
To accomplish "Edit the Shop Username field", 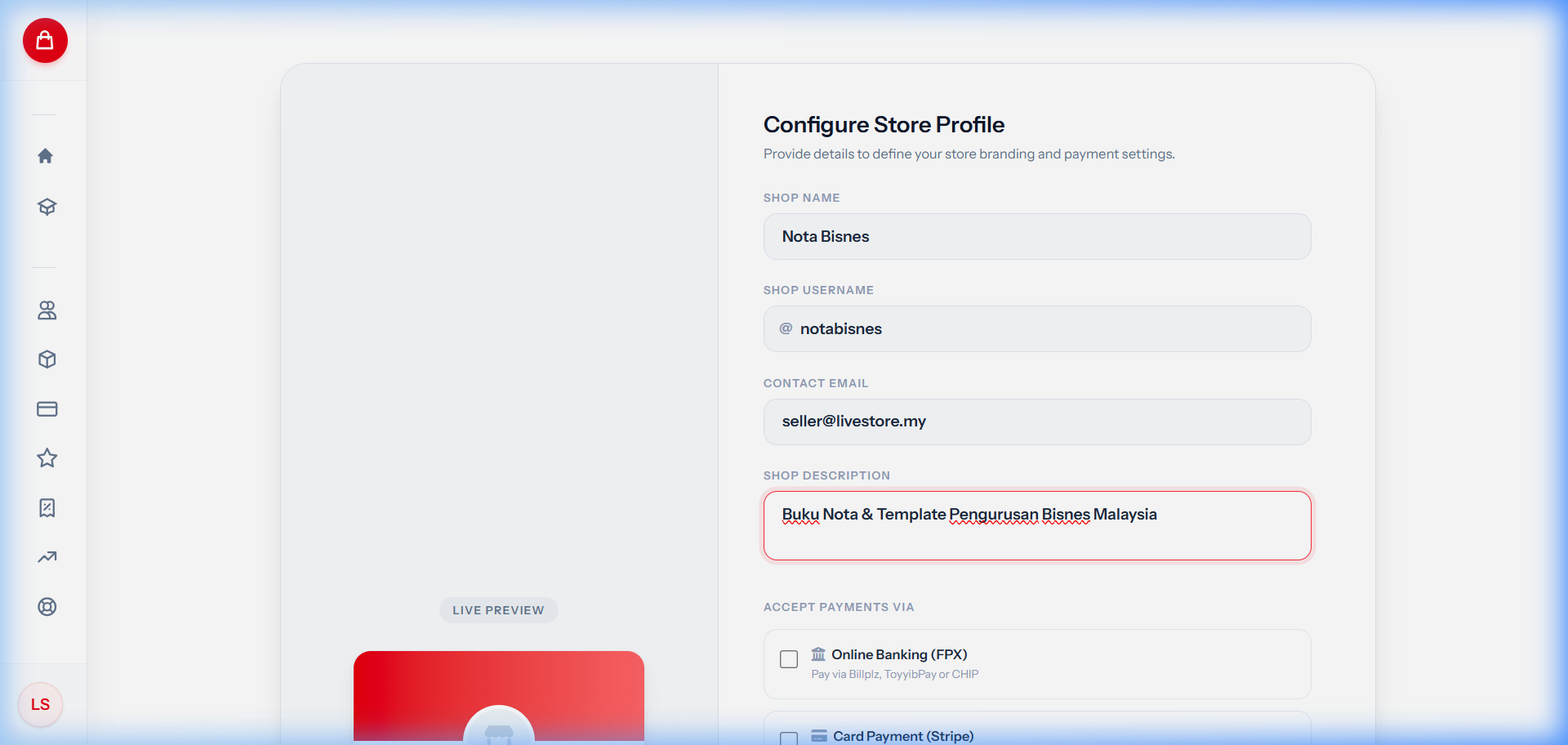I will click(x=1037, y=329).
